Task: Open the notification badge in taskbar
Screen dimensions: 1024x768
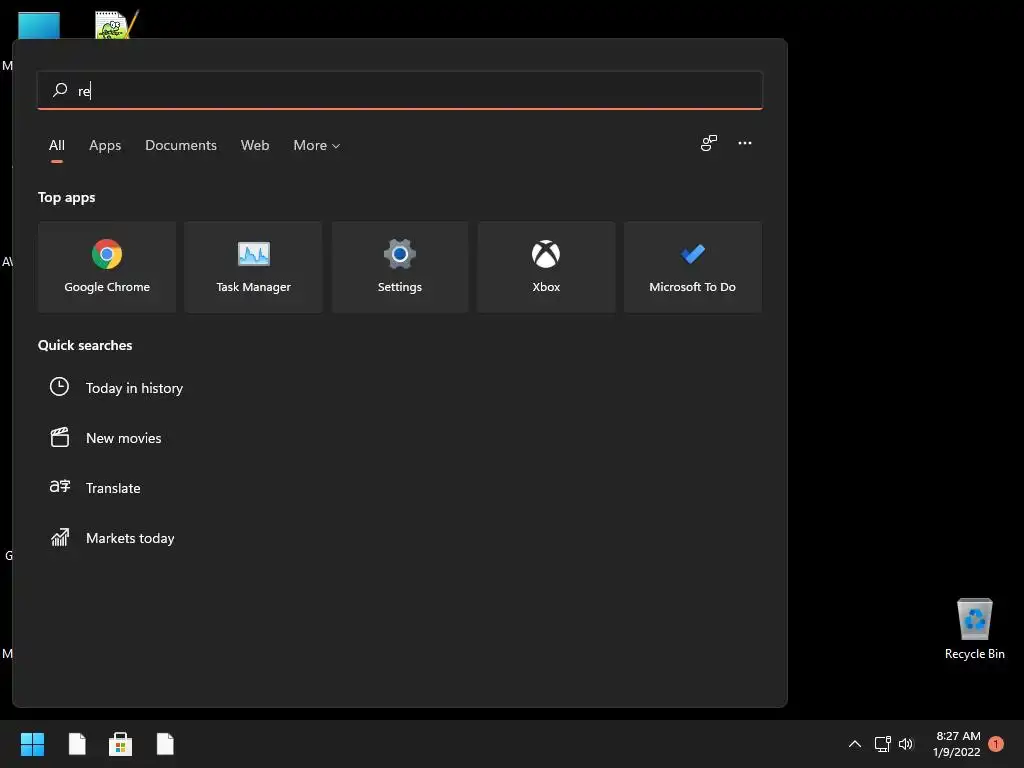Action: tap(995, 744)
